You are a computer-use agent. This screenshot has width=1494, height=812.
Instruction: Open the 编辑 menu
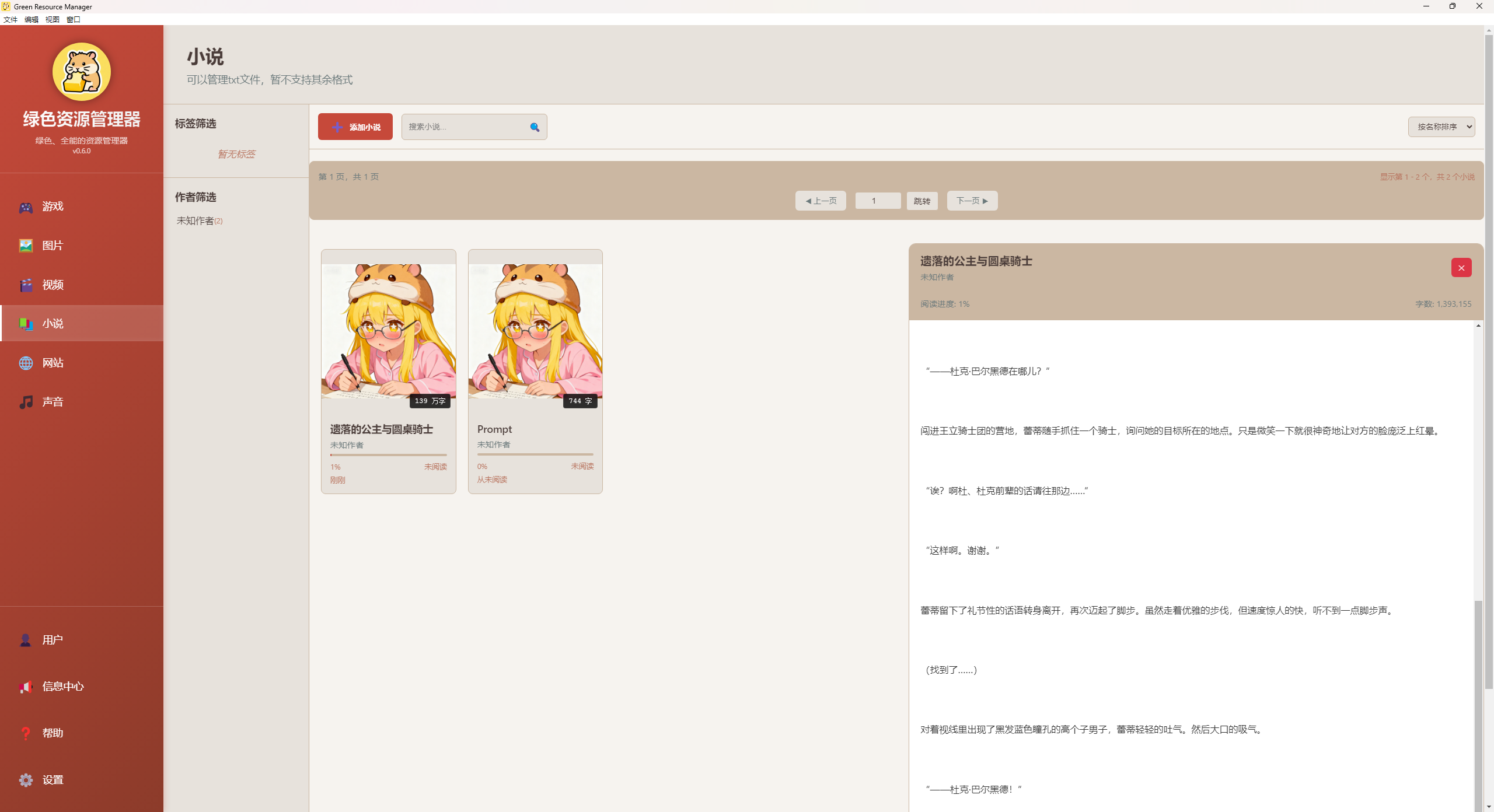[x=32, y=19]
